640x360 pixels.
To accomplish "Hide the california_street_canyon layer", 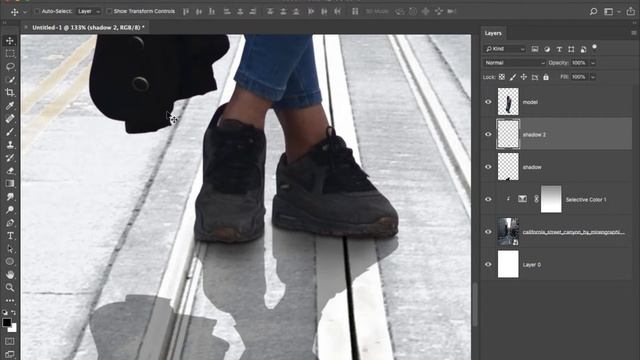I will [x=488, y=231].
